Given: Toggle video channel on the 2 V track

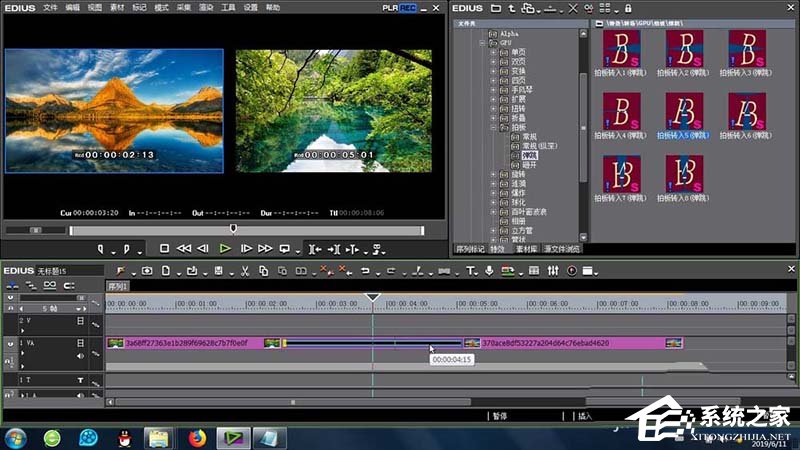Looking at the screenshot, I should point(80,321).
